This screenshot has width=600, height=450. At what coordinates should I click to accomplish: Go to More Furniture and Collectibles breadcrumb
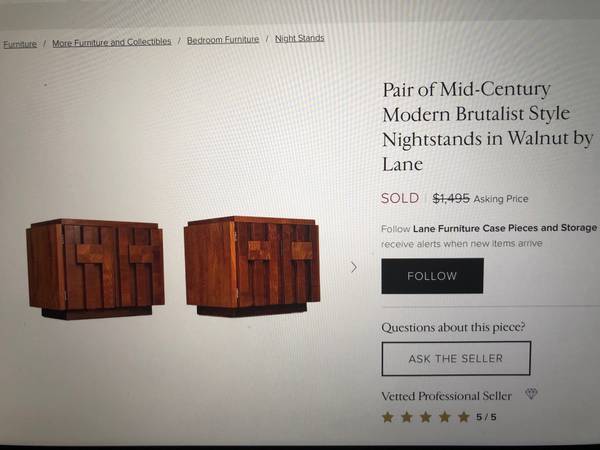[x=111, y=42]
